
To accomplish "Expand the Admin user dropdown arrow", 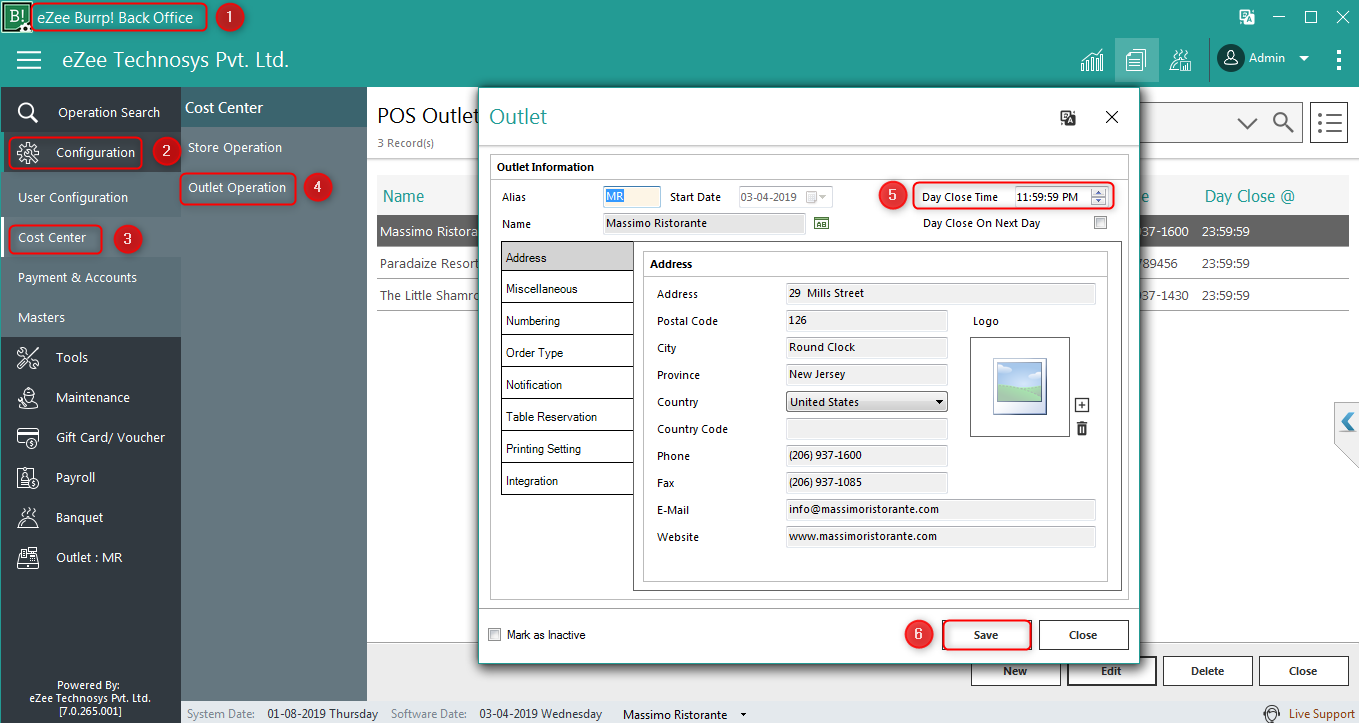I will pyautogui.click(x=1304, y=59).
